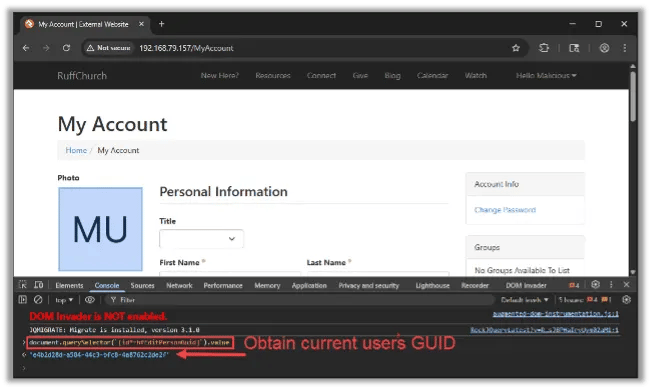The height and width of the screenshot is (390, 652).
Task: Open the Give nav link
Action: pyautogui.click(x=360, y=76)
